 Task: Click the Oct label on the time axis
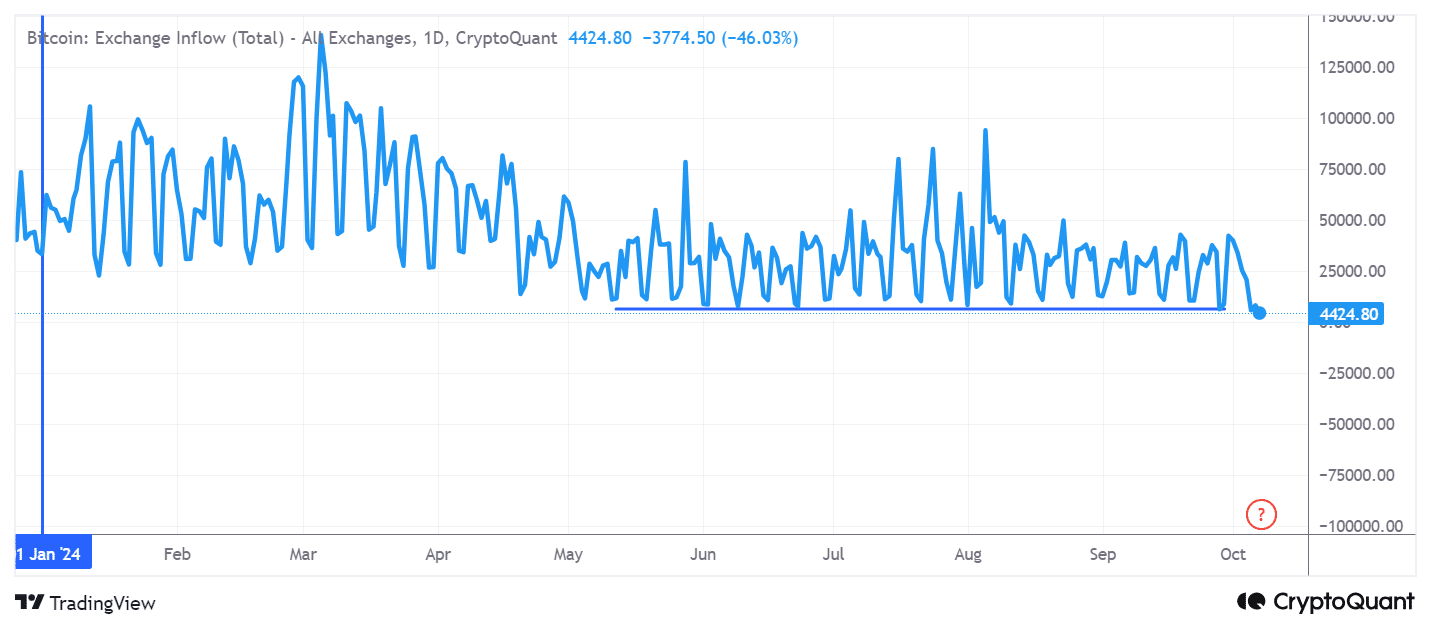(x=1233, y=554)
